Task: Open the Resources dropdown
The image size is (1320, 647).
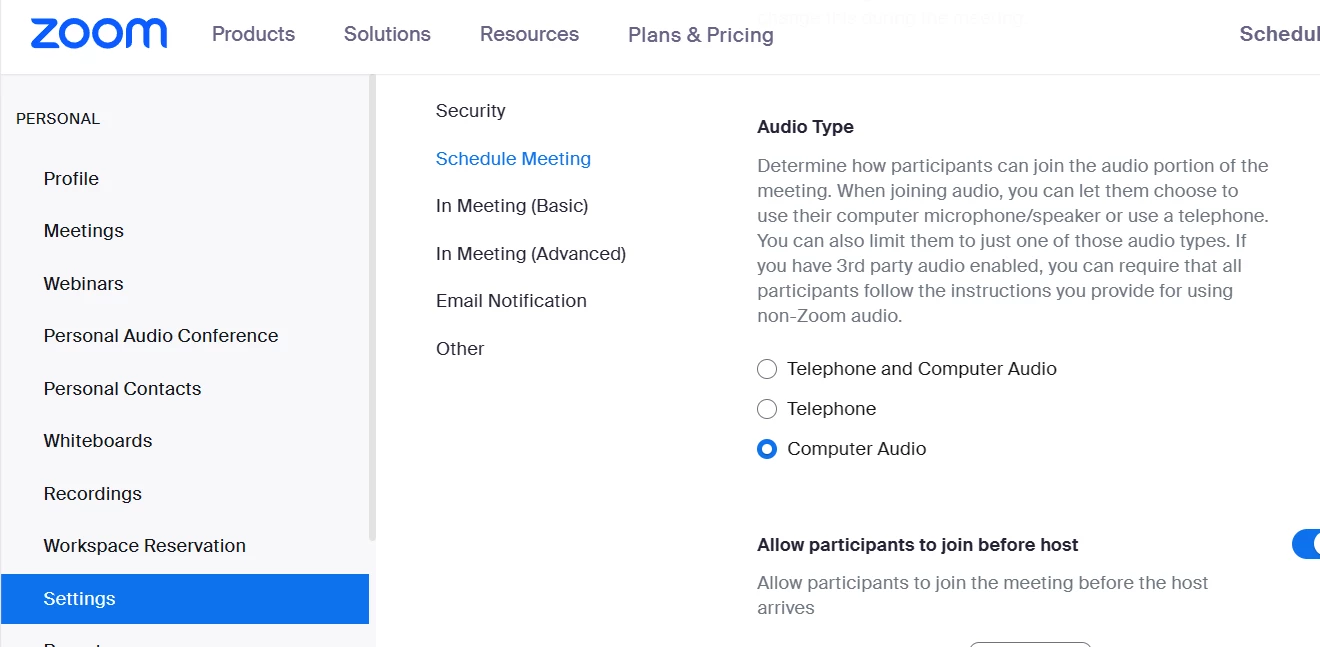Action: 529,34
